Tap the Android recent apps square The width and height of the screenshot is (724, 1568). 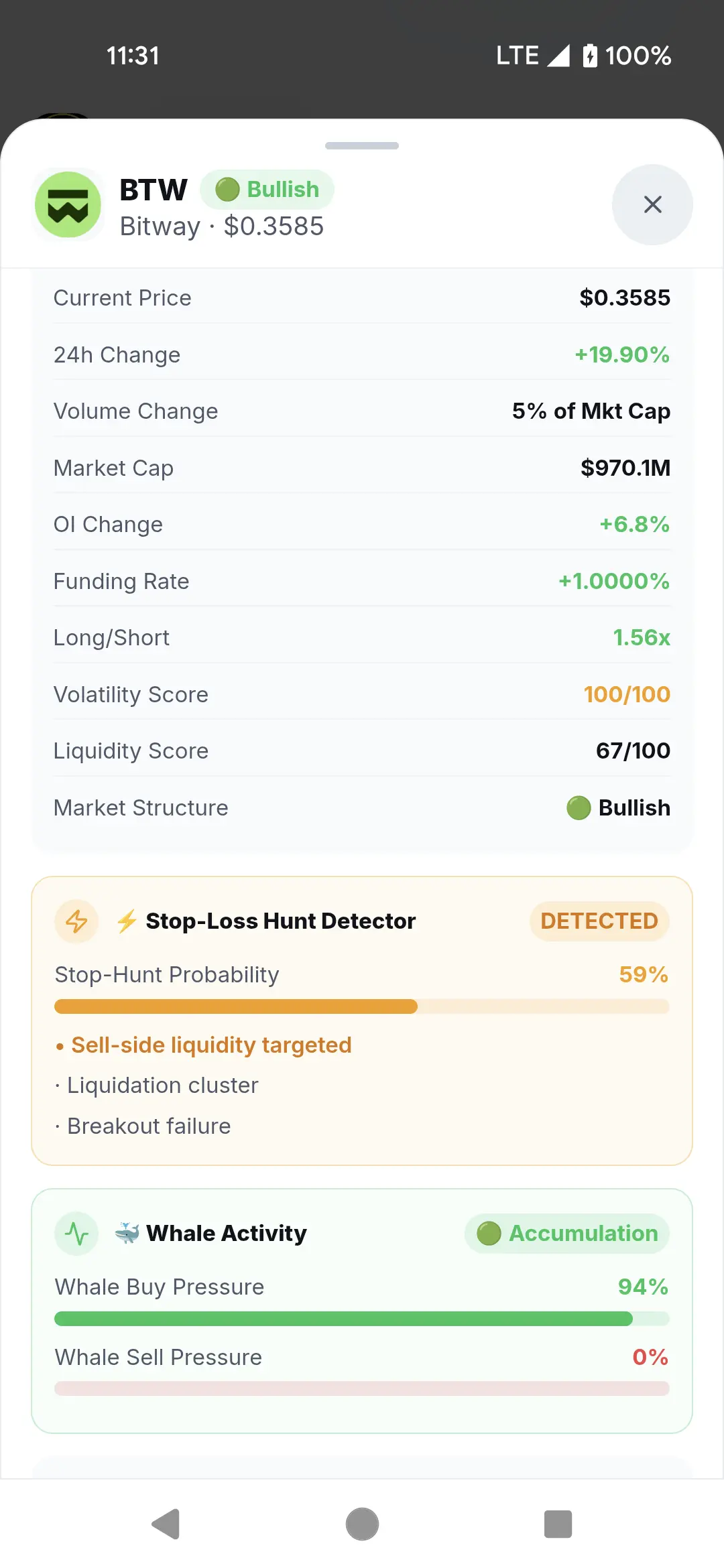tap(558, 1524)
